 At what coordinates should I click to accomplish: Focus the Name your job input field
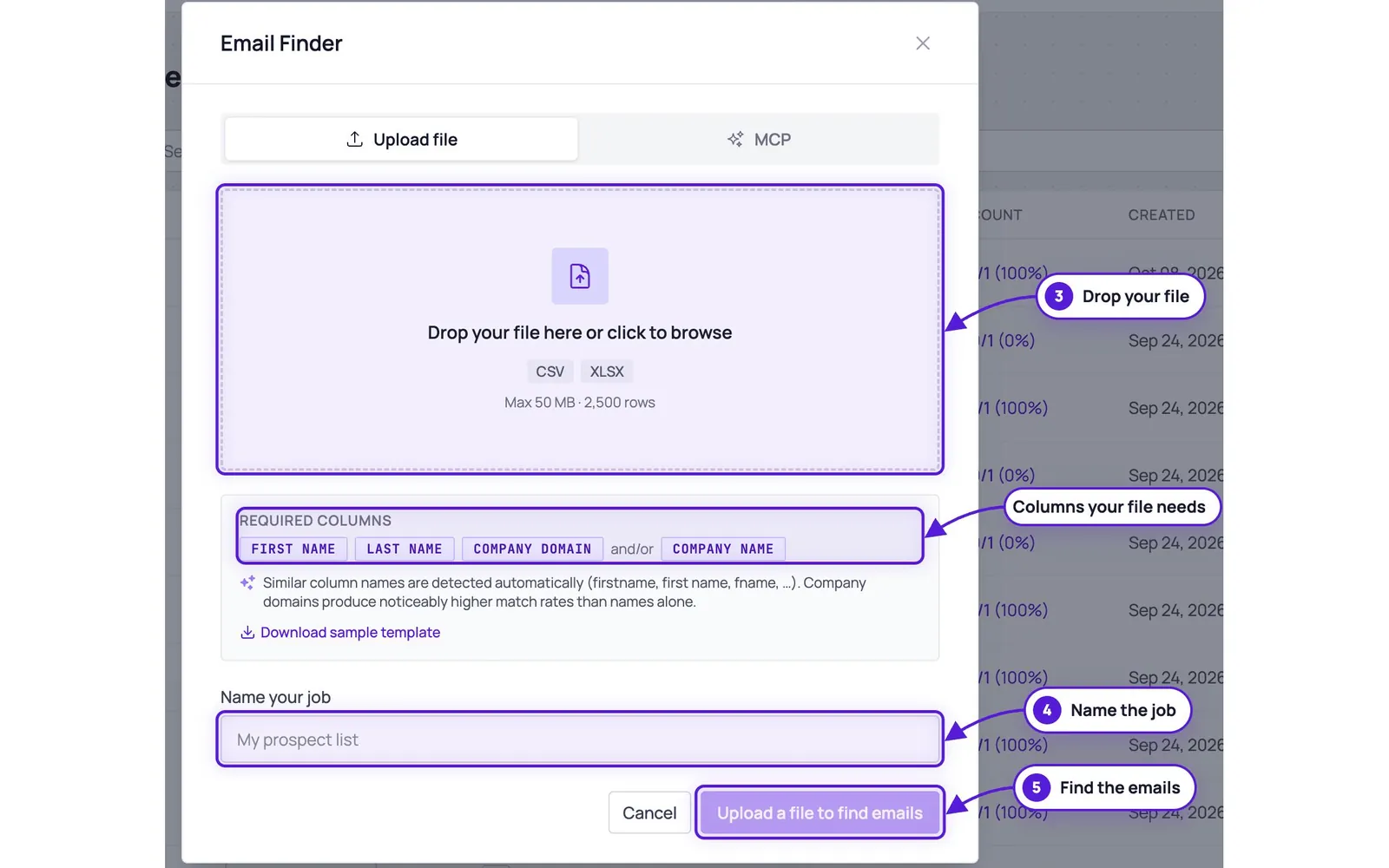pyautogui.click(x=580, y=740)
